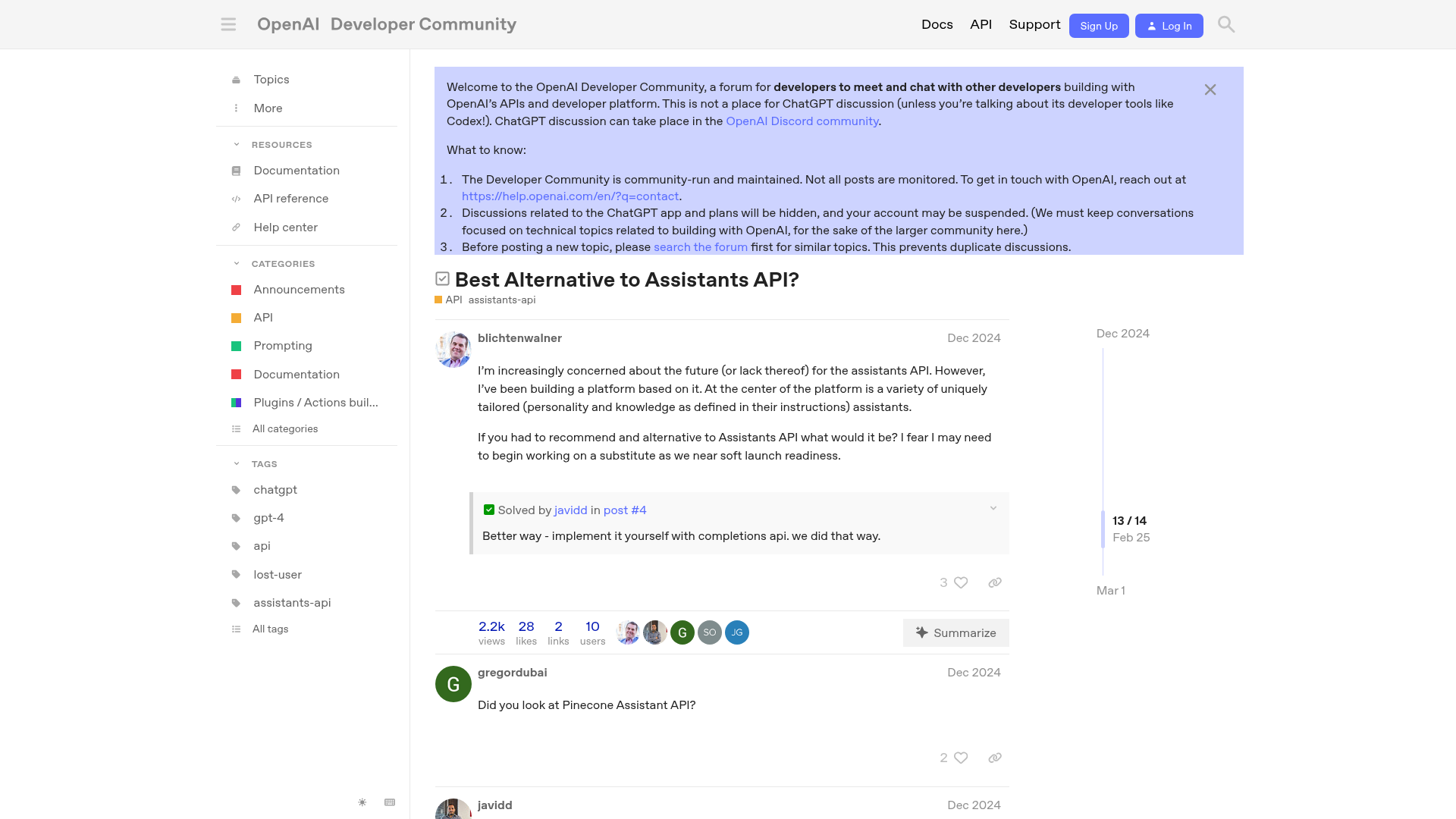The width and height of the screenshot is (1456, 819).
Task: Click the JG participant avatar
Action: point(737,632)
